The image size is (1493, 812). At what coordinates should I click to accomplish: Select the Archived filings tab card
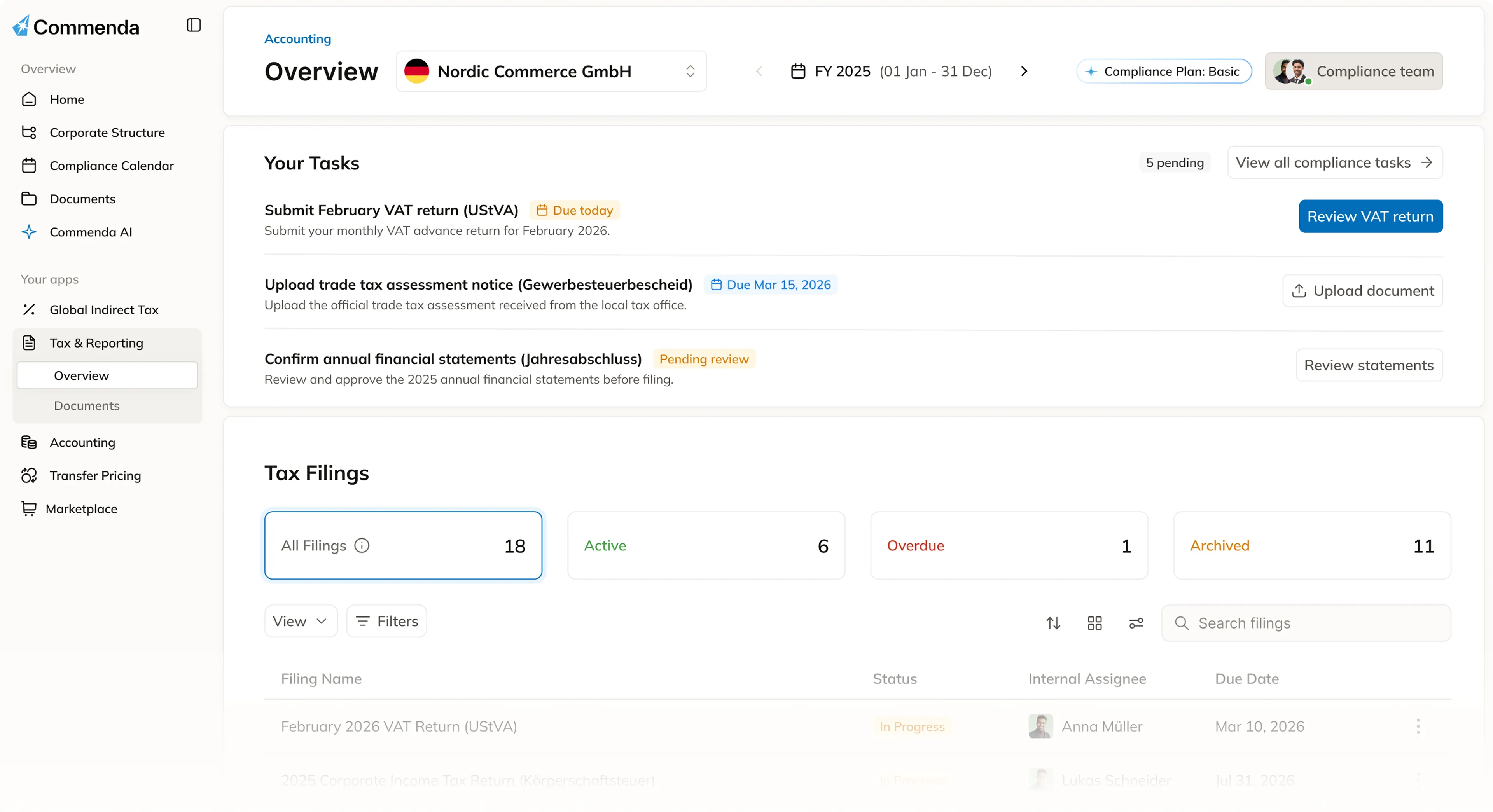pyautogui.click(x=1311, y=545)
